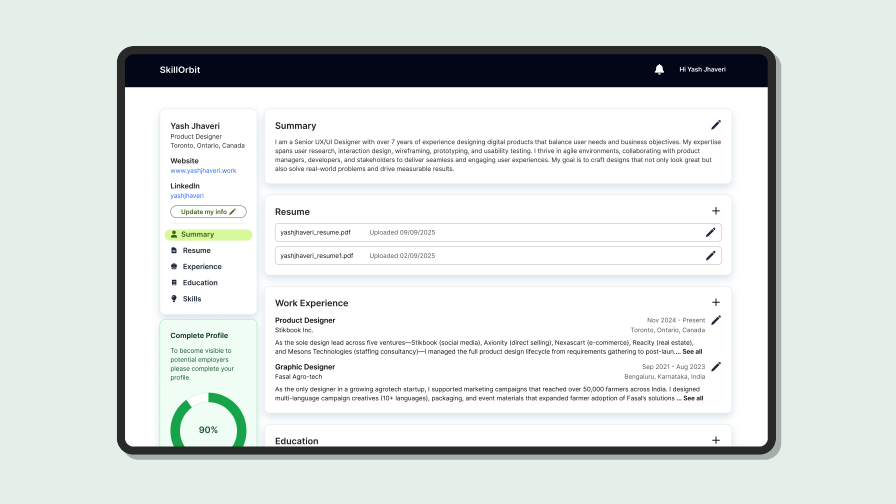The width and height of the screenshot is (896, 504).
Task: Expand Graphic Designer description with See all
Action: click(x=693, y=398)
